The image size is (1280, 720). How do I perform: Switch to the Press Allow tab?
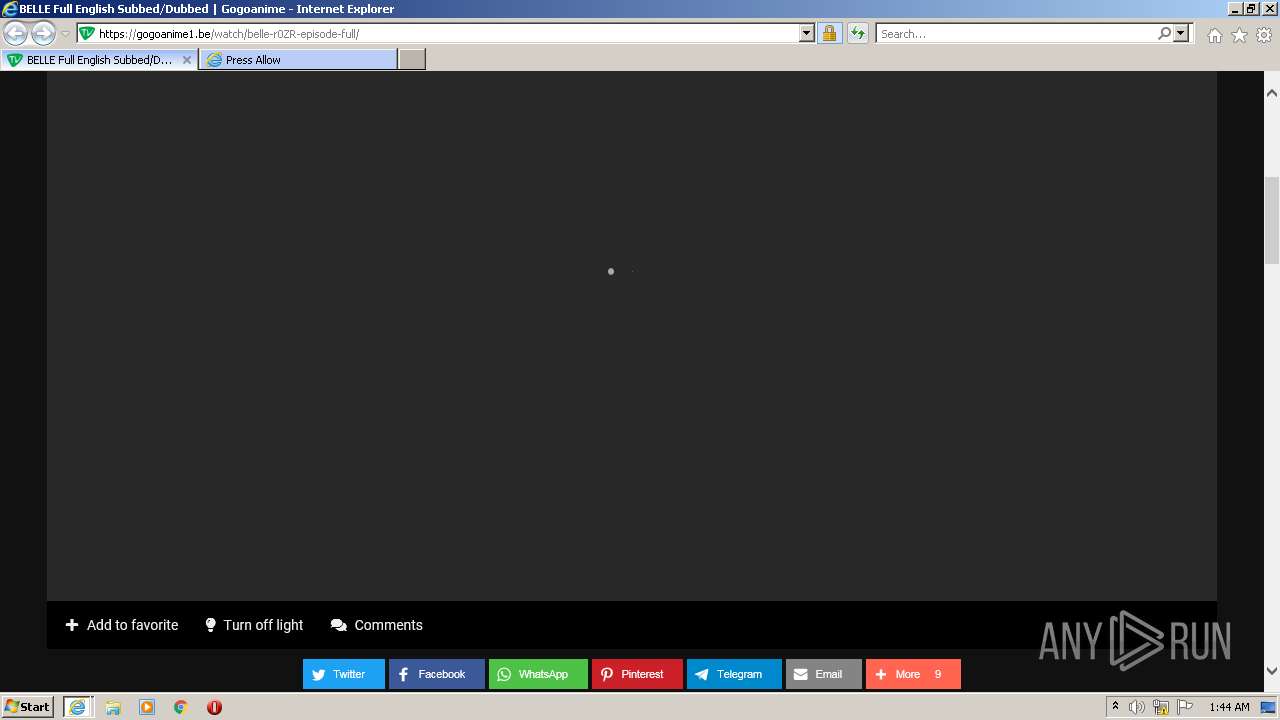(298, 60)
